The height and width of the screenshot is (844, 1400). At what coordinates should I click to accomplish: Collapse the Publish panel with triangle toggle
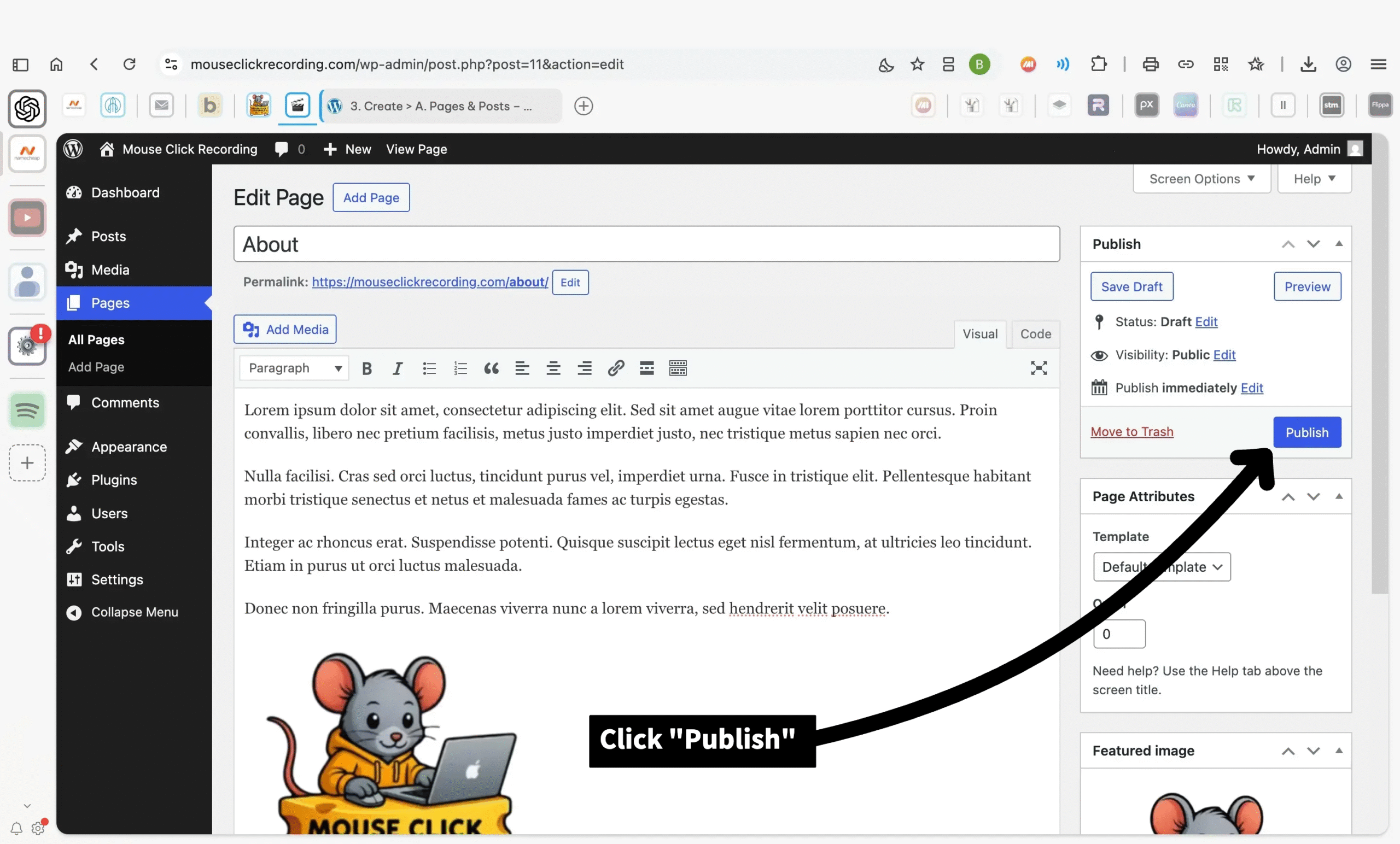tap(1339, 244)
